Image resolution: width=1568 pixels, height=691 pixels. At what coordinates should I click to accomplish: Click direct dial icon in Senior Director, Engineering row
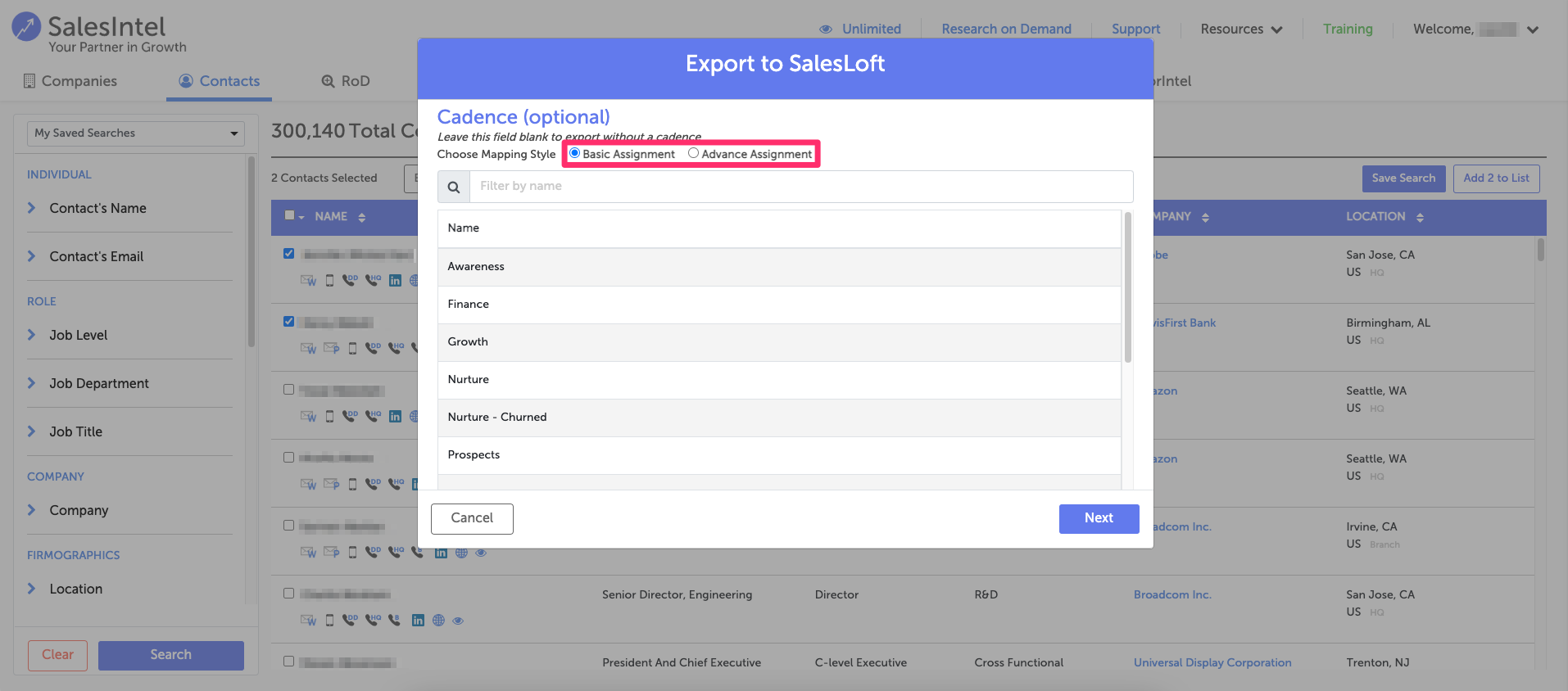(350, 620)
